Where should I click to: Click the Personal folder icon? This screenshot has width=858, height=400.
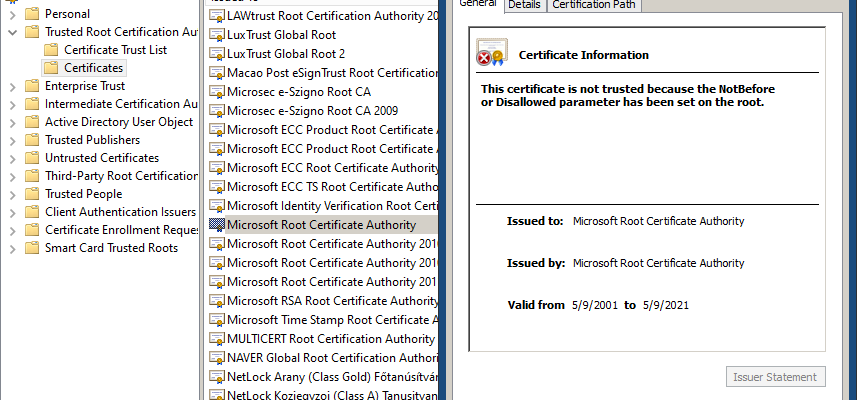pos(33,14)
